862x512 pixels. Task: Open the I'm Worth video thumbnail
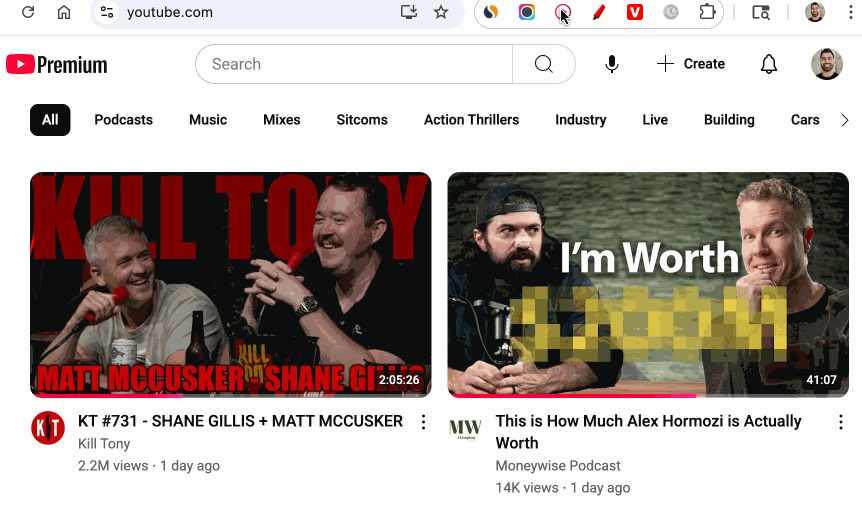[x=648, y=284]
